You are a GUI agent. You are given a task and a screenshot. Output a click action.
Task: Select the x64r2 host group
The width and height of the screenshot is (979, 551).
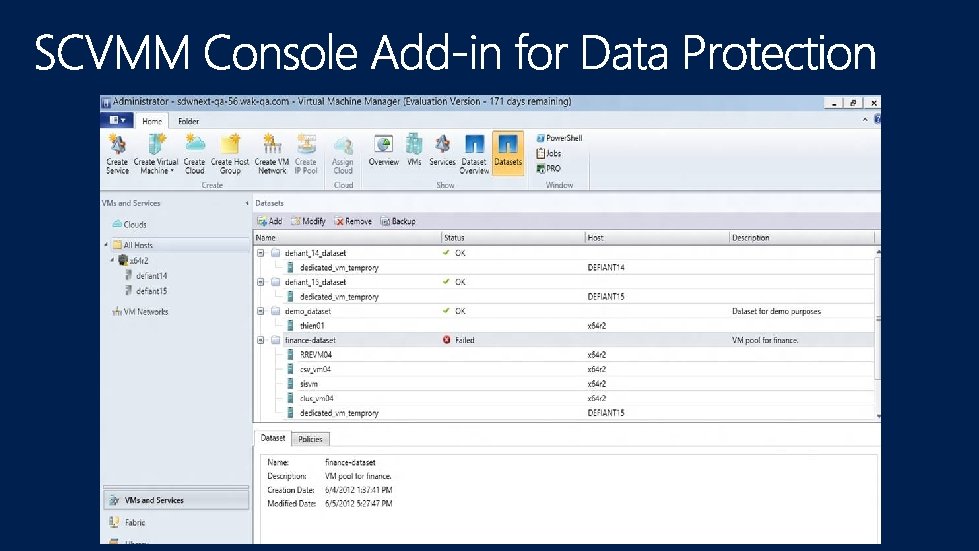coord(133,260)
